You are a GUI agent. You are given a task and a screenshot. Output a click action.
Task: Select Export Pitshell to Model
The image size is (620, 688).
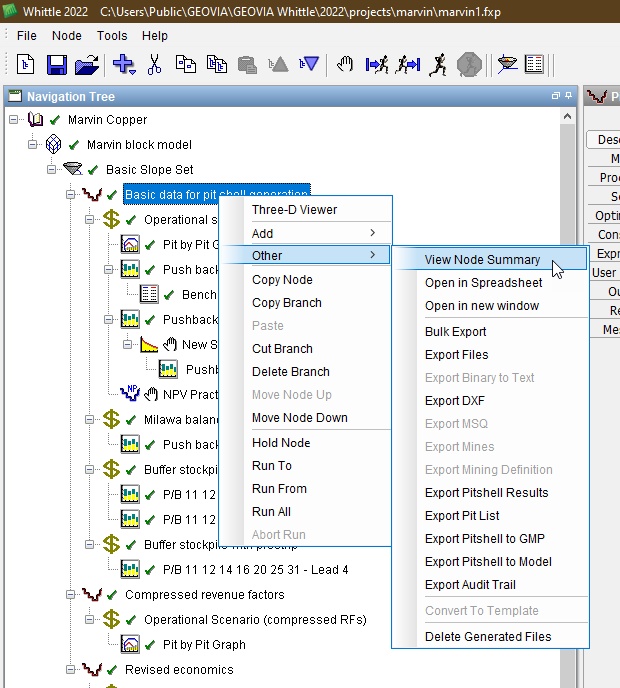491,562
